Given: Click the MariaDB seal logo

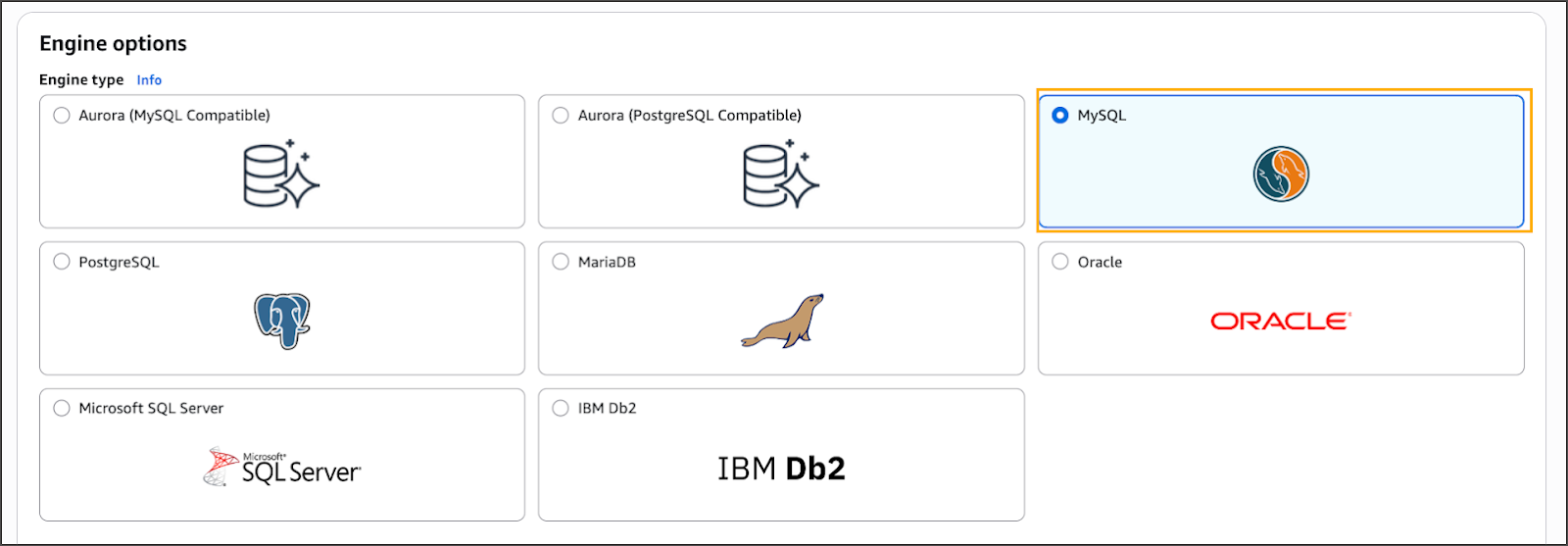Looking at the screenshot, I should click(782, 321).
